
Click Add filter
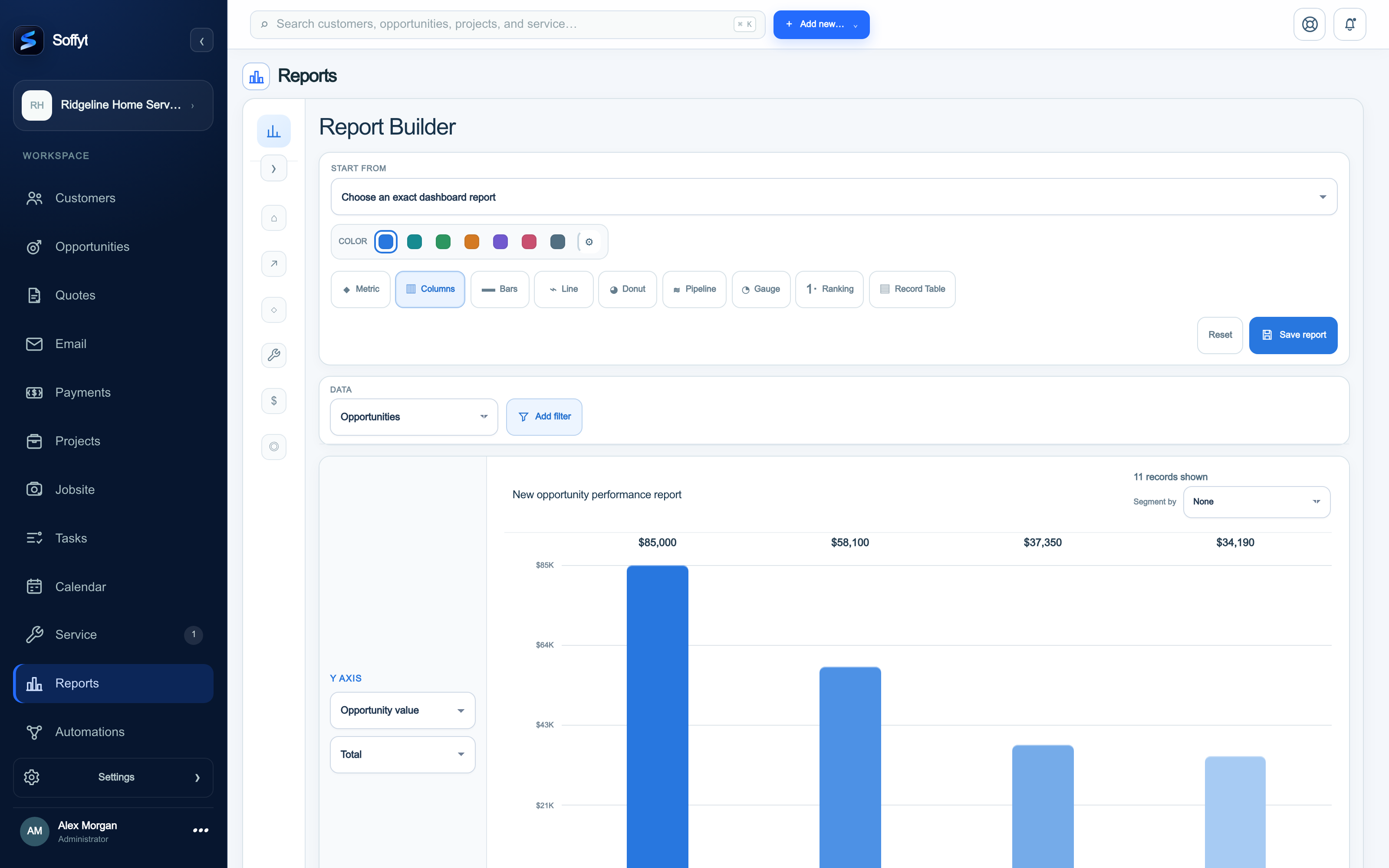pyautogui.click(x=543, y=417)
